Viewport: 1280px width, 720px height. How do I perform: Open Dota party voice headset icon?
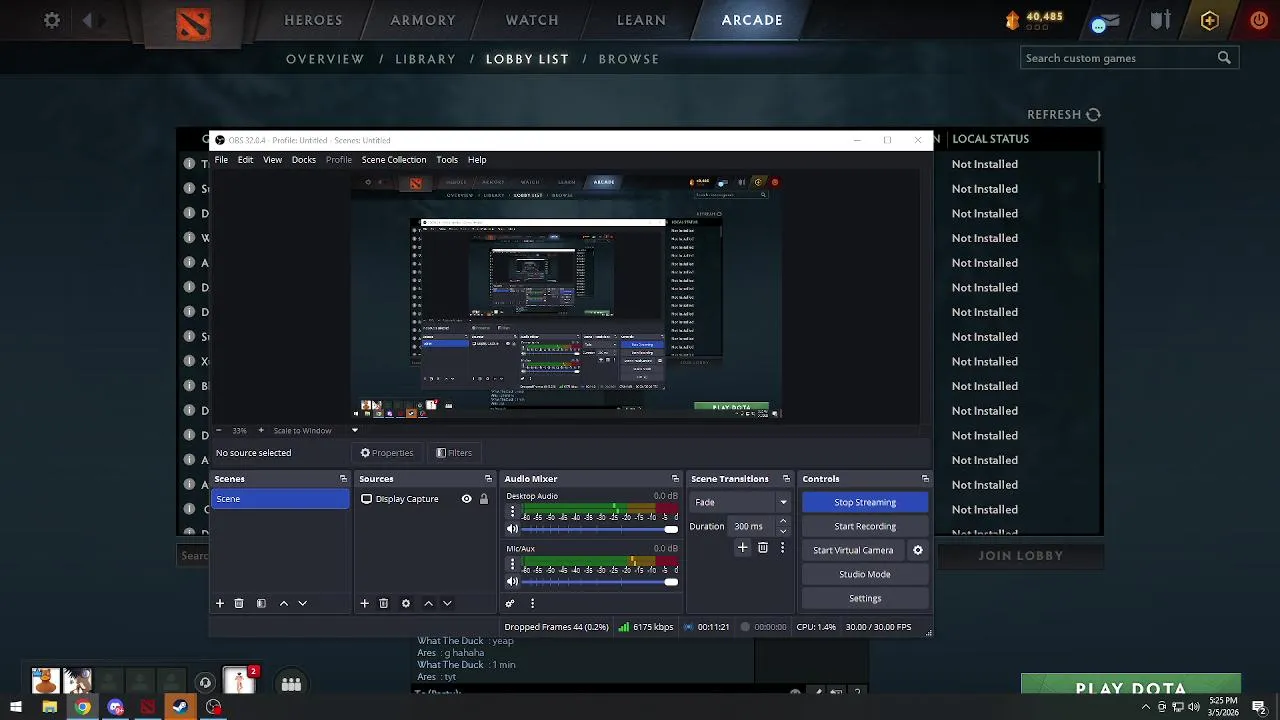pos(205,683)
